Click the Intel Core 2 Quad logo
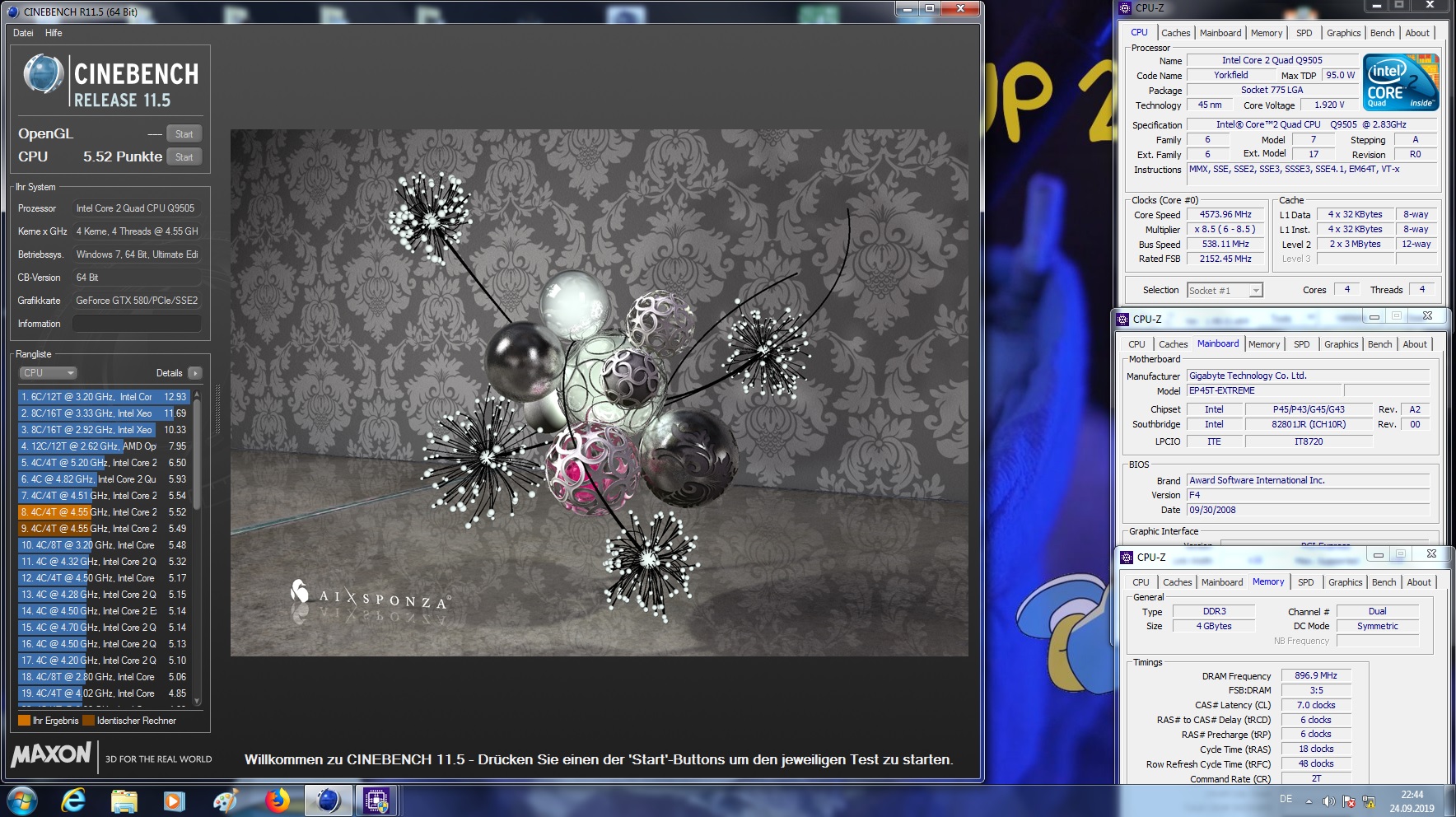 [x=1402, y=82]
